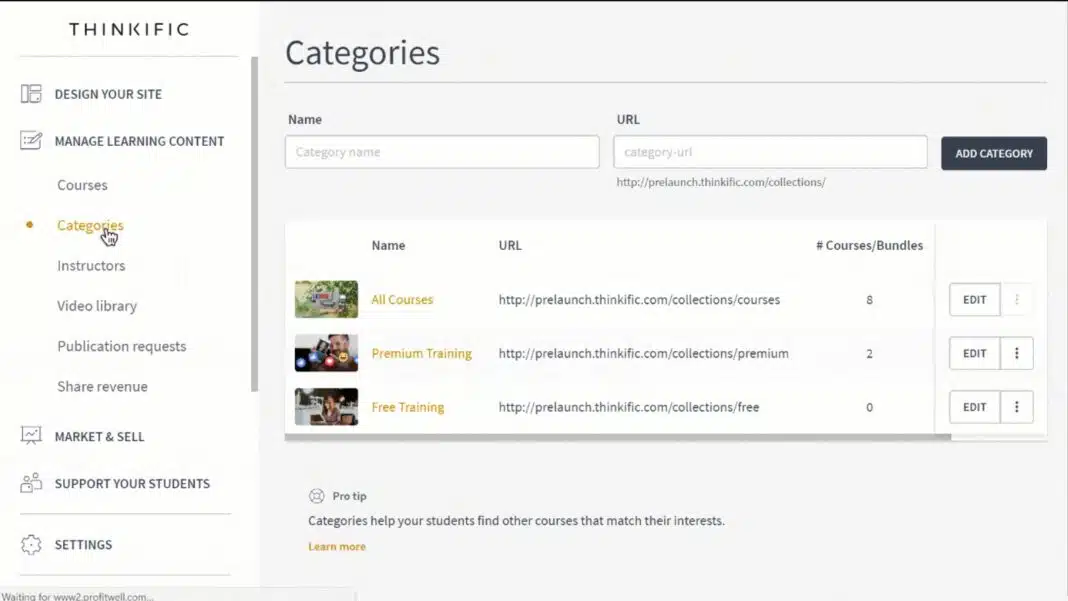Image resolution: width=1068 pixels, height=601 pixels.
Task: Click the Market & Sell chart icon
Action: pos(31,436)
